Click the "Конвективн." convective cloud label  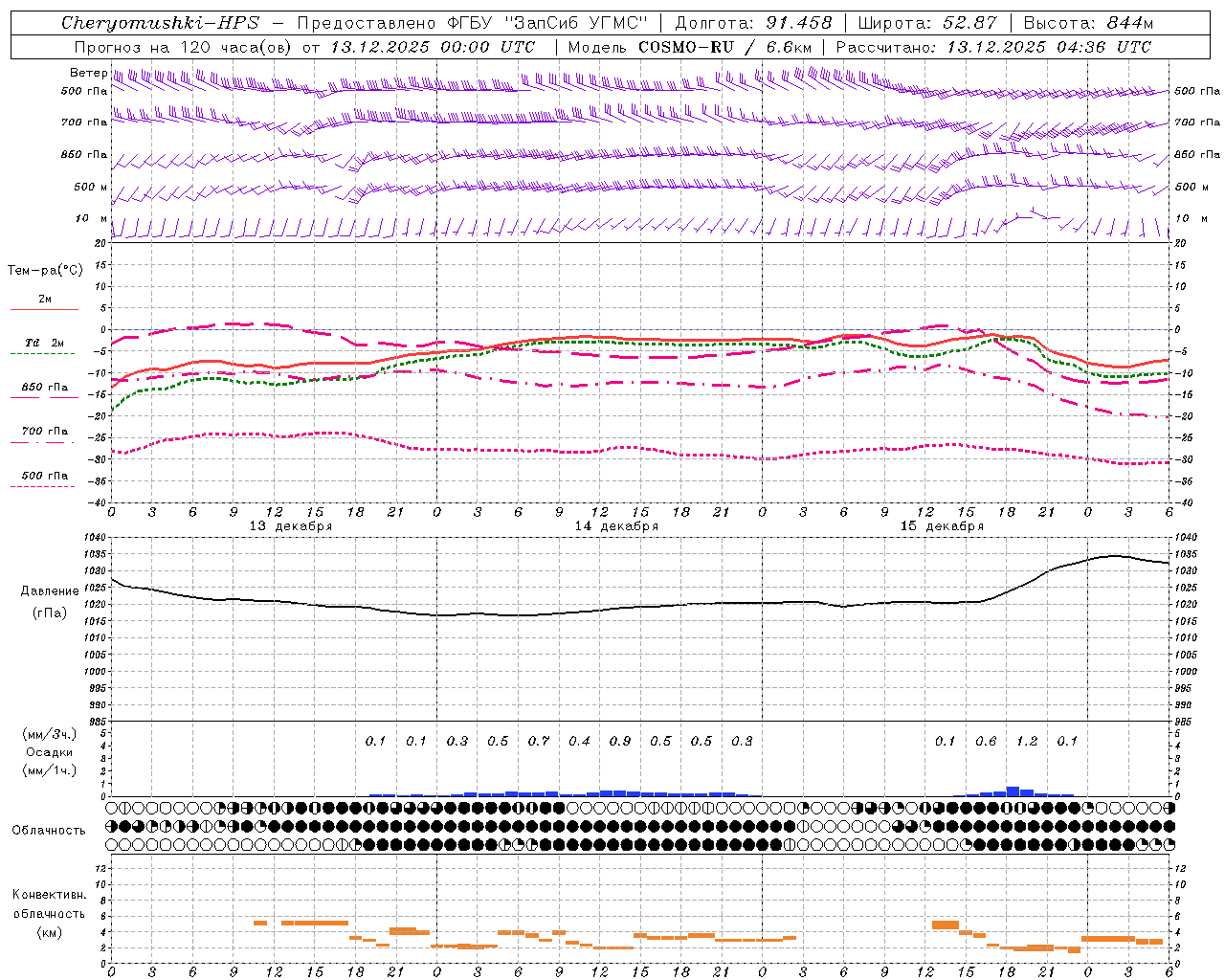pos(49,895)
